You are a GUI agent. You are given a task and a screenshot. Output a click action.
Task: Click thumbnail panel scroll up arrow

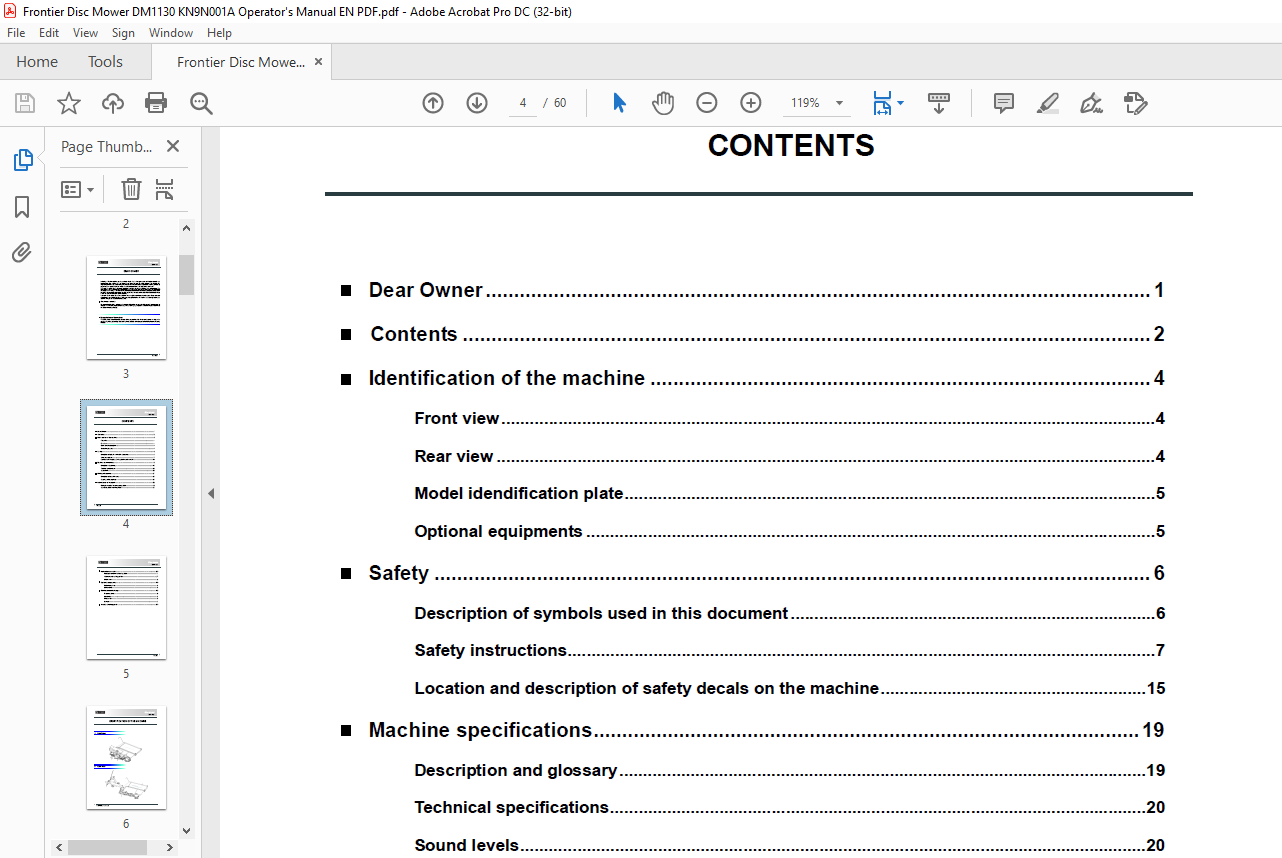186,227
